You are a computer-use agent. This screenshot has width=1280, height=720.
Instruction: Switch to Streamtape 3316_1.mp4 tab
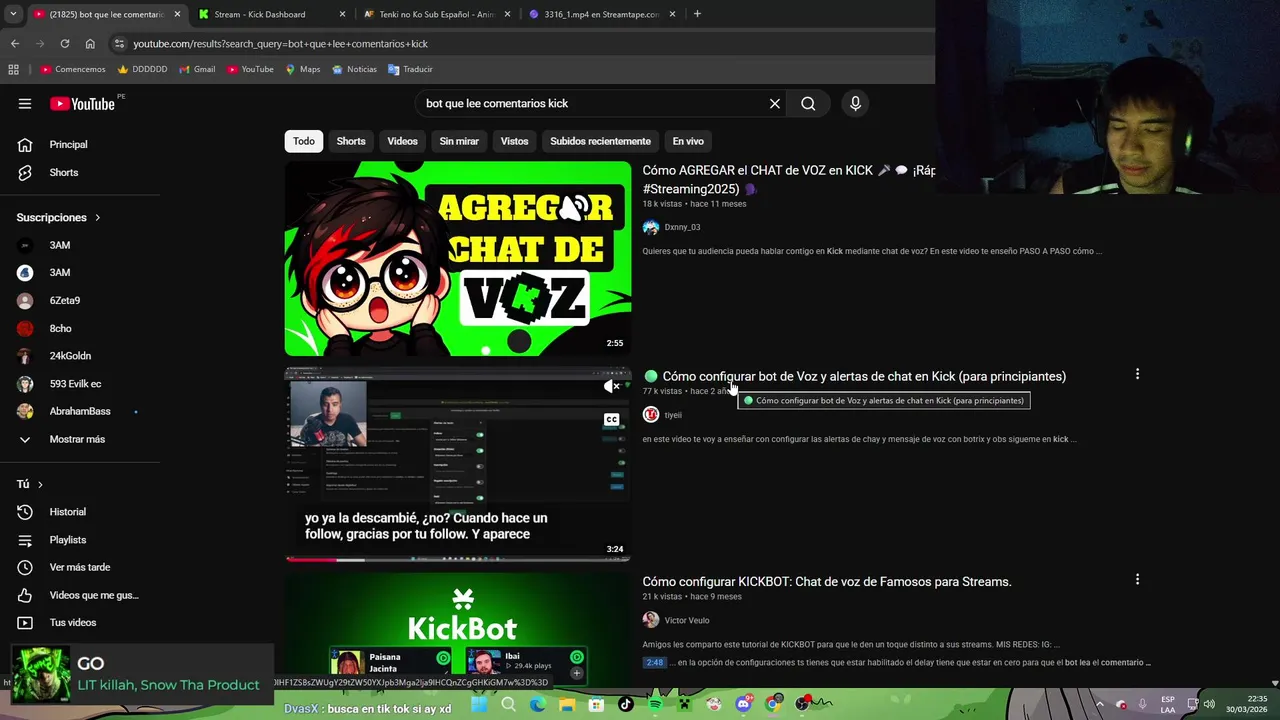[x=602, y=14]
